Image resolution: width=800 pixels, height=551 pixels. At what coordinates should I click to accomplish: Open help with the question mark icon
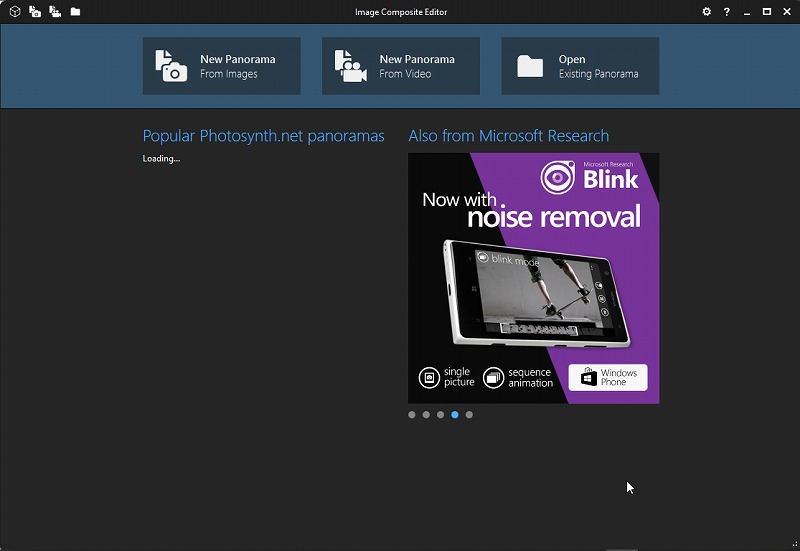[726, 12]
